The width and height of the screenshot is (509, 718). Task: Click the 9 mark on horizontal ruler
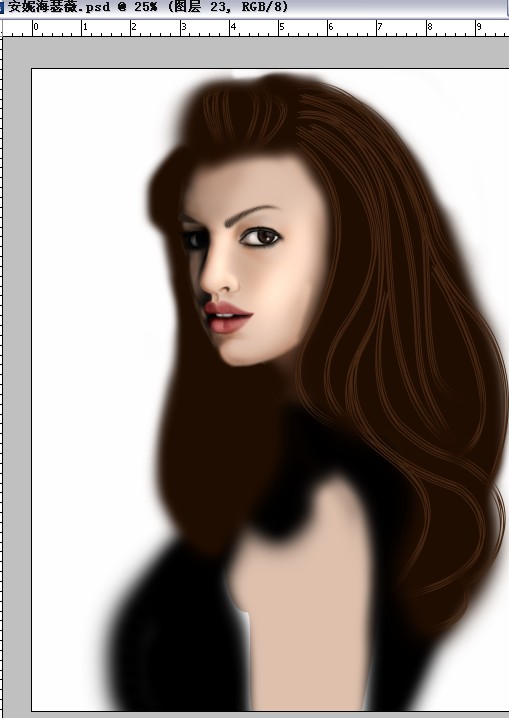pyautogui.click(x=479, y=27)
